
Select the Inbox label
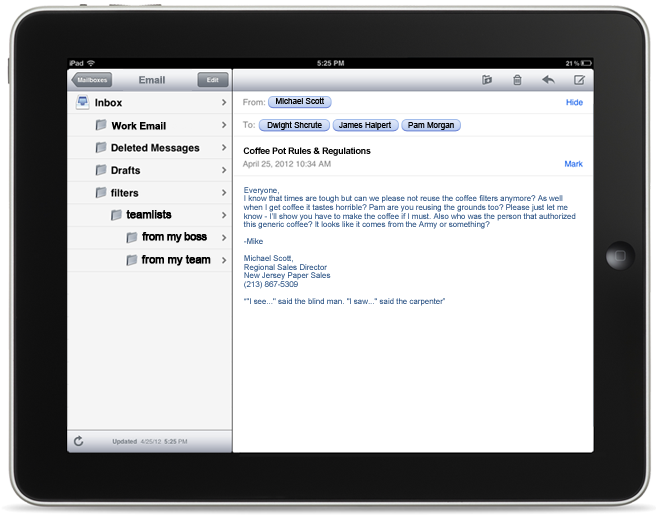108,103
